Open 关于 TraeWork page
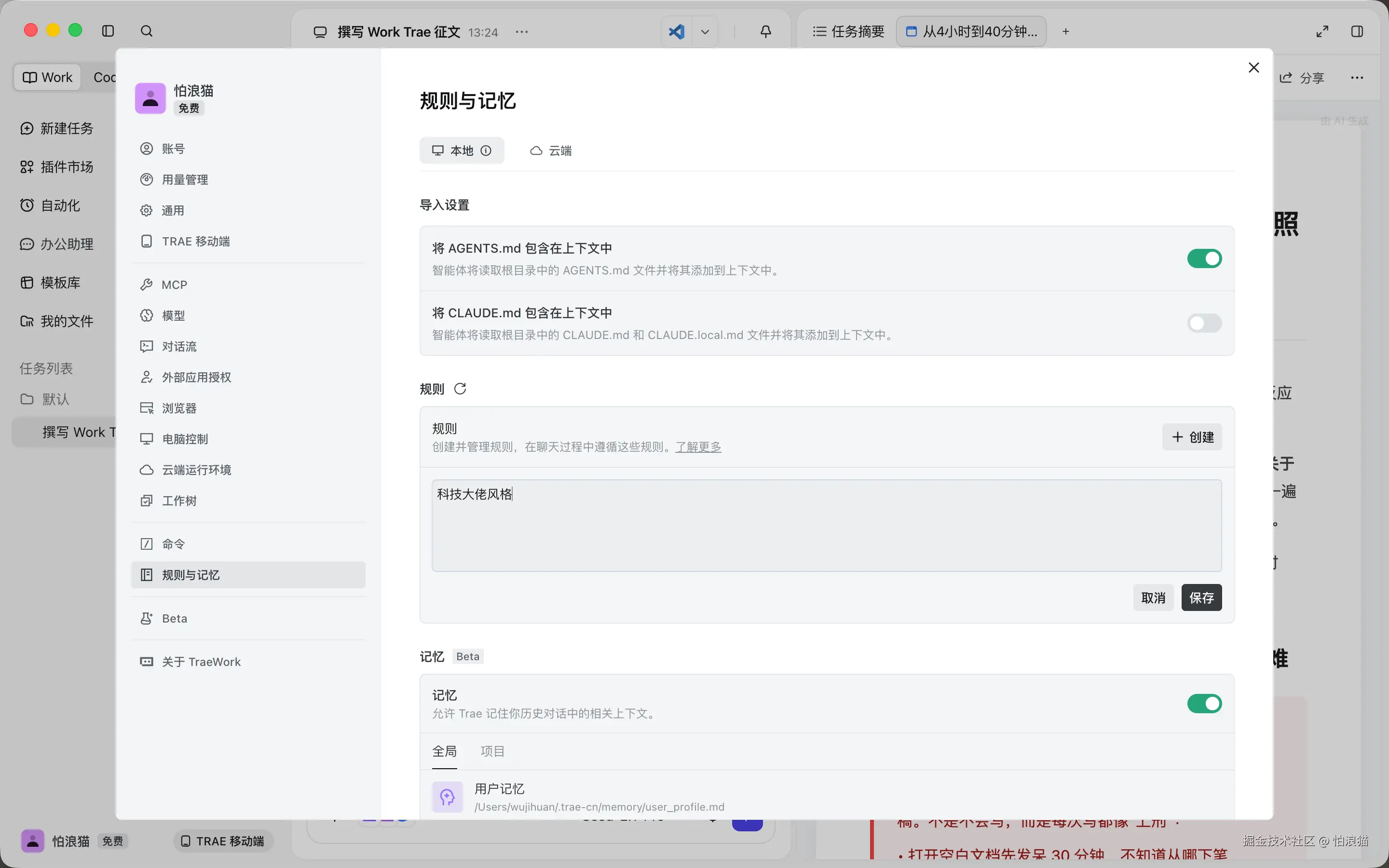Screen dimensions: 1389x868 (x=248, y=662)
